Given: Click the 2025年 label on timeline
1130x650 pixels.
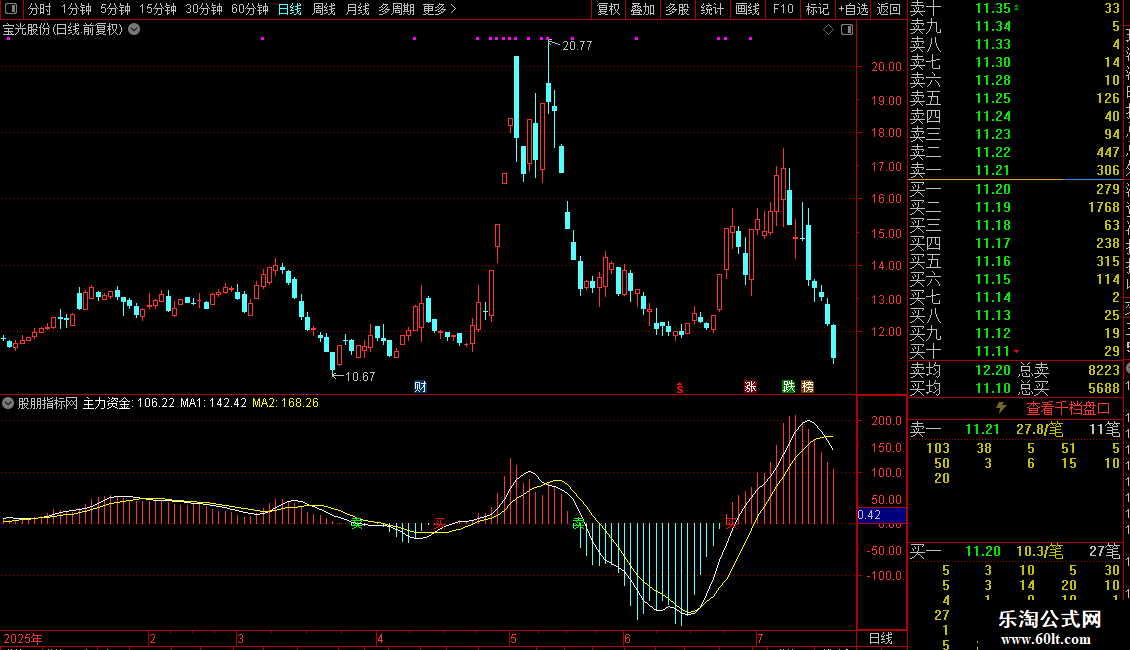Looking at the screenshot, I should coord(23,638).
